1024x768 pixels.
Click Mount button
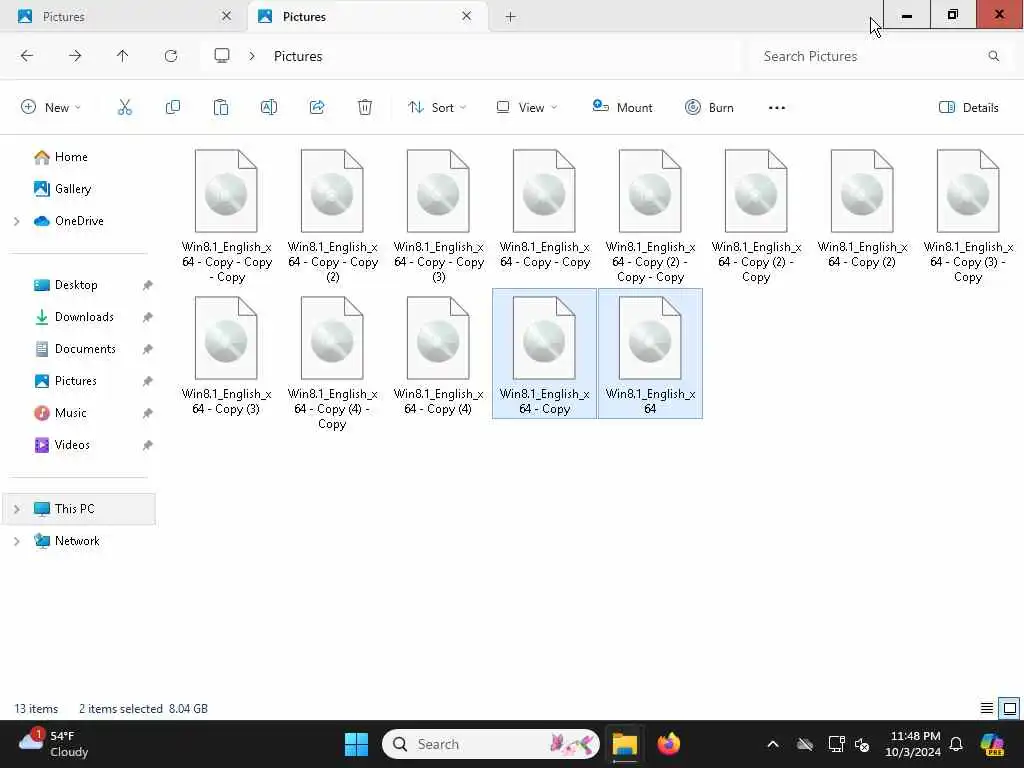(x=622, y=108)
